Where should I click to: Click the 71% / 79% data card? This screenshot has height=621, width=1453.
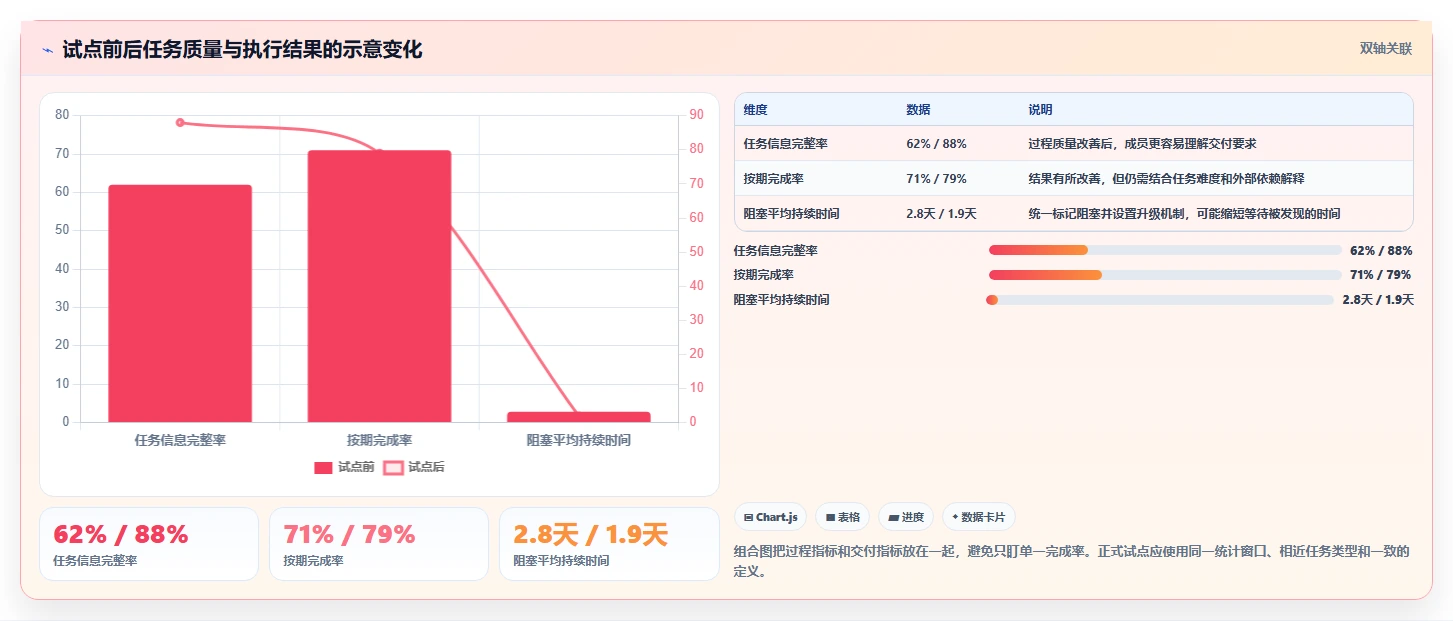[379, 544]
